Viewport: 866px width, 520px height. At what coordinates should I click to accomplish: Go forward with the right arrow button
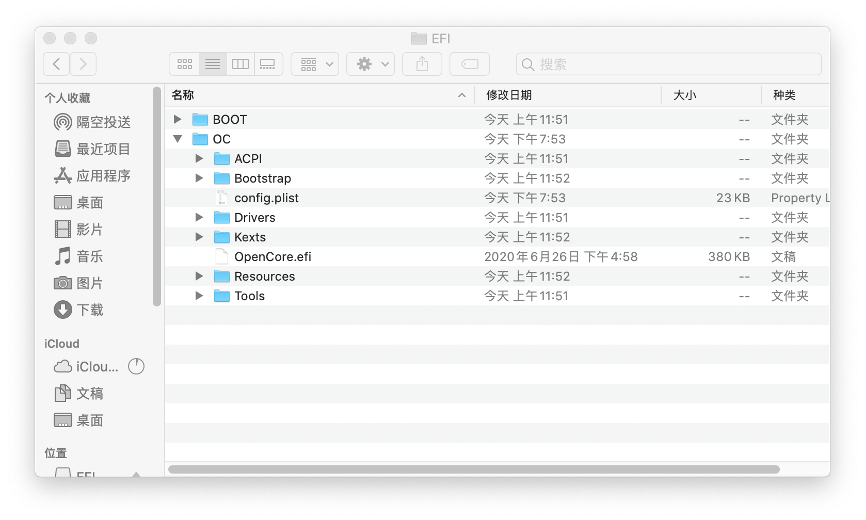83,64
